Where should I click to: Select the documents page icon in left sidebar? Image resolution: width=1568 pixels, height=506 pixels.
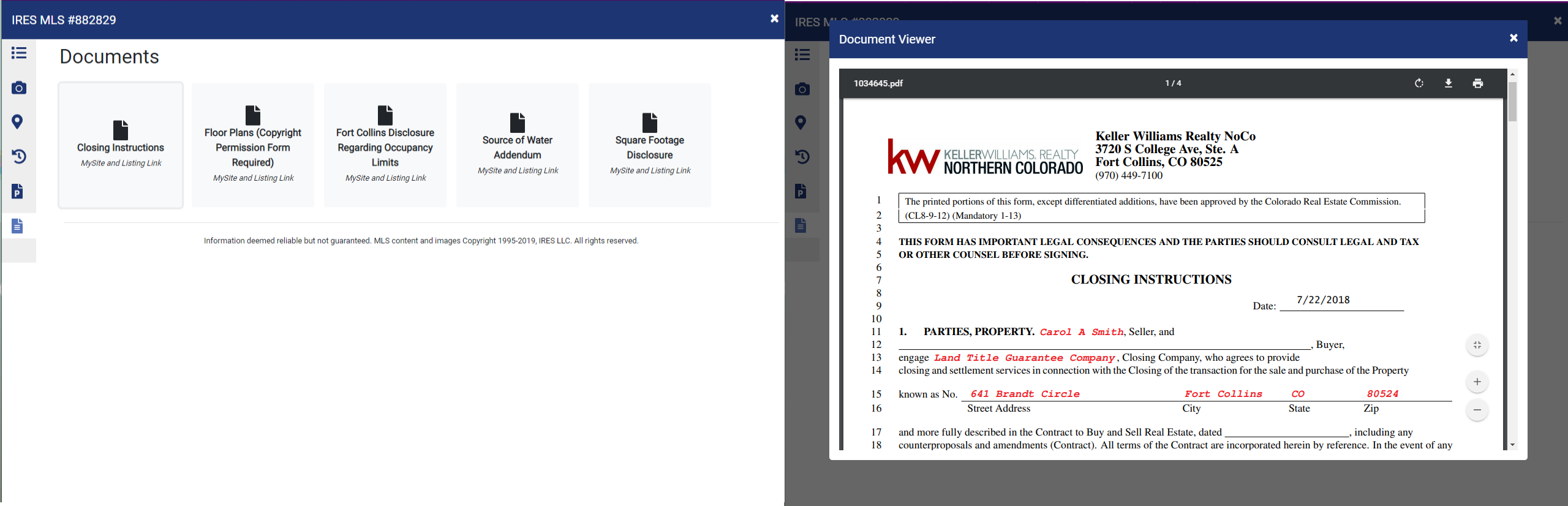(x=18, y=226)
